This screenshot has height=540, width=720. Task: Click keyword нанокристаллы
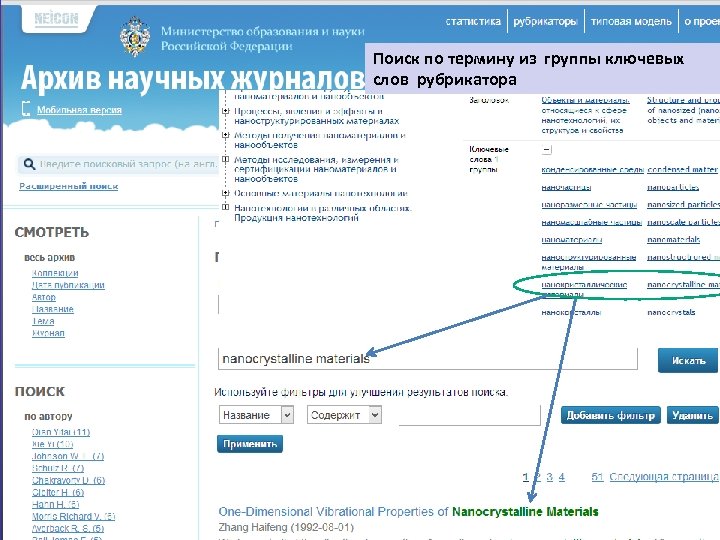571,312
